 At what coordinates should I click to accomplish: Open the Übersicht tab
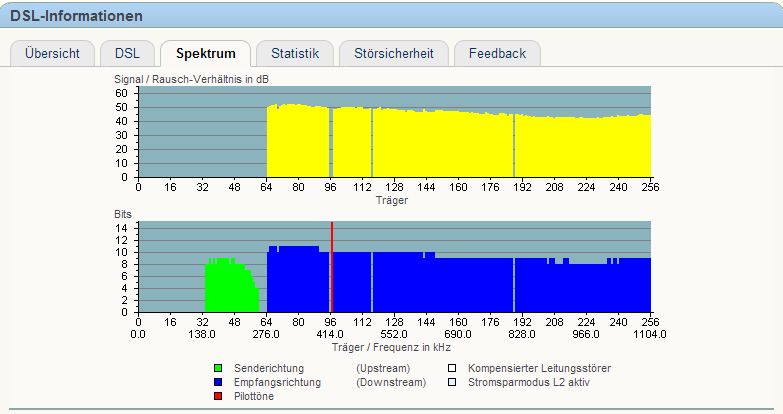tap(52, 53)
